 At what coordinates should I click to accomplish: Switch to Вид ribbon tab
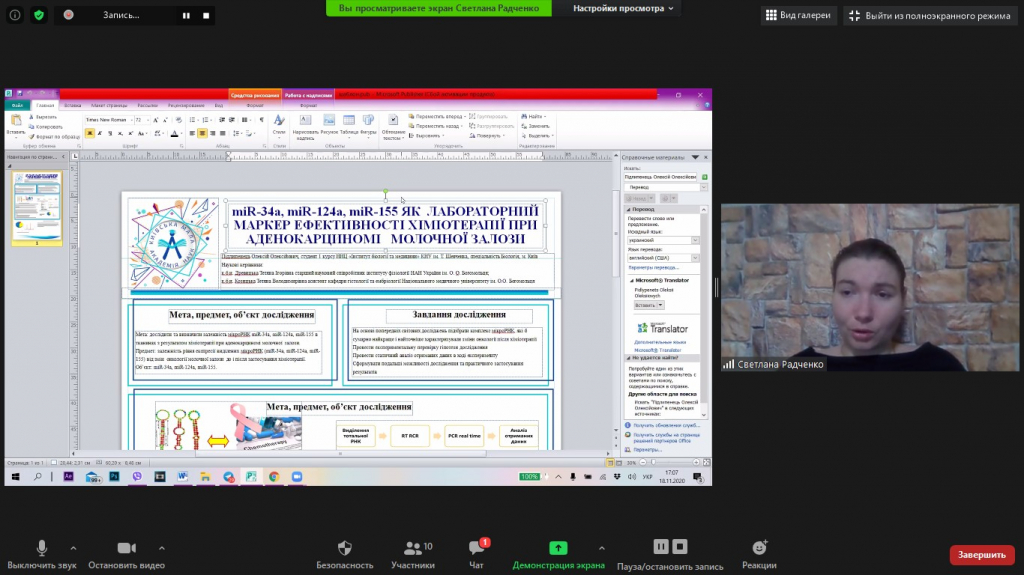tap(219, 105)
